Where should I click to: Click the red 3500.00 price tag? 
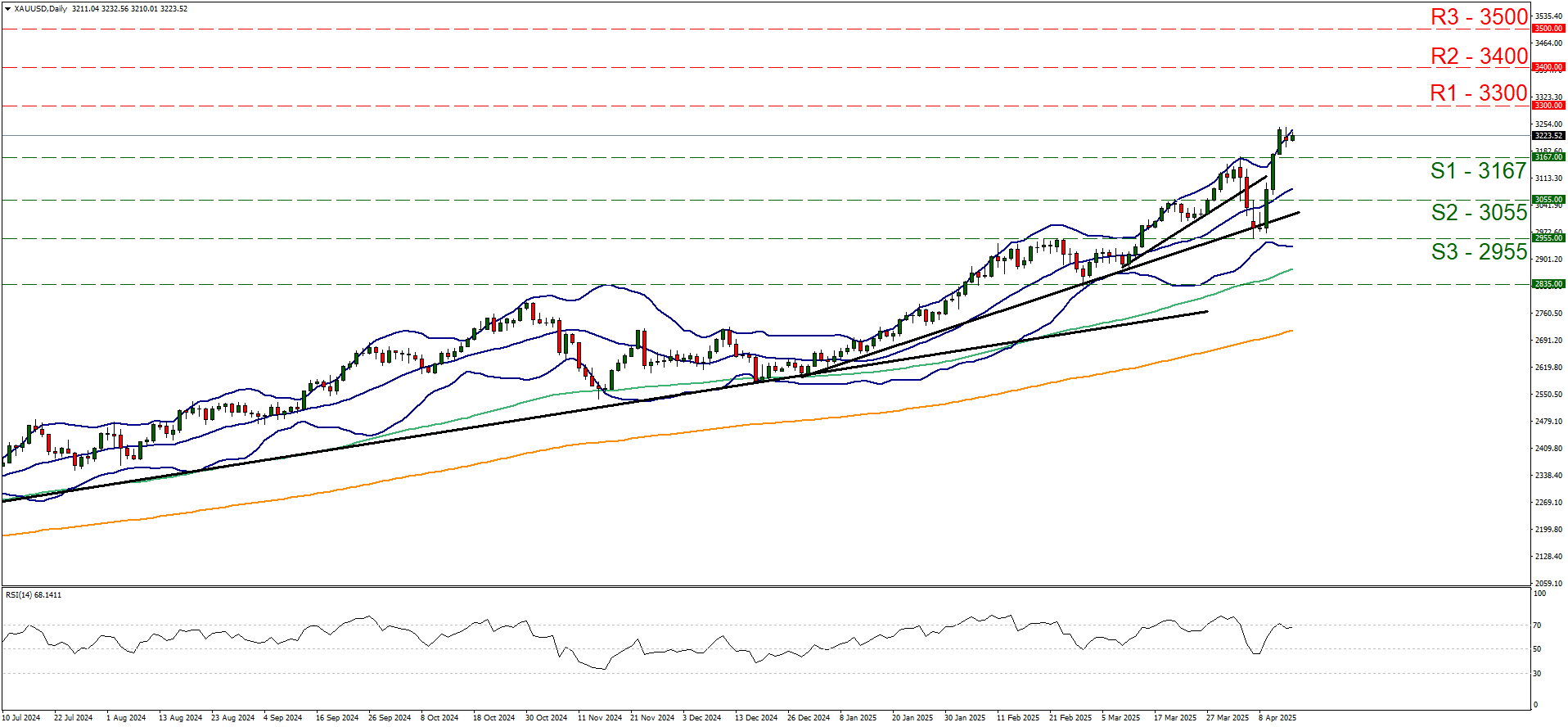tap(1548, 29)
